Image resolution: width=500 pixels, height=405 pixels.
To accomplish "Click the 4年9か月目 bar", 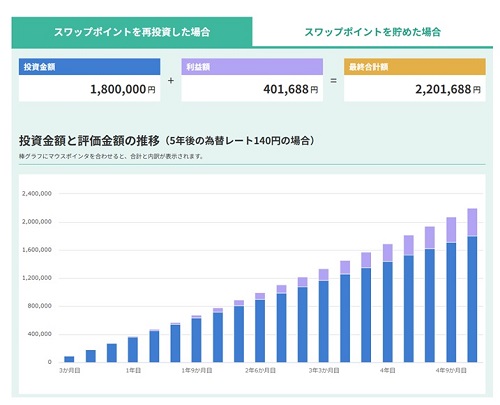I will (x=451, y=290).
